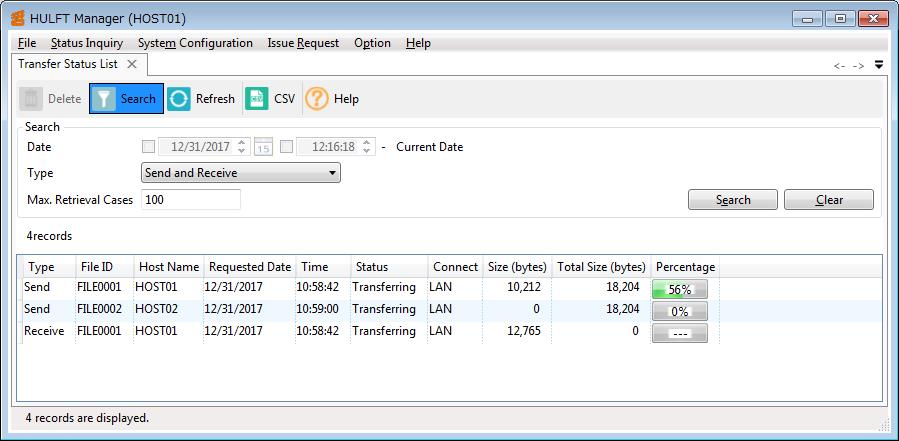This screenshot has height=441, width=899.
Task: Open the Option menu
Action: (372, 43)
